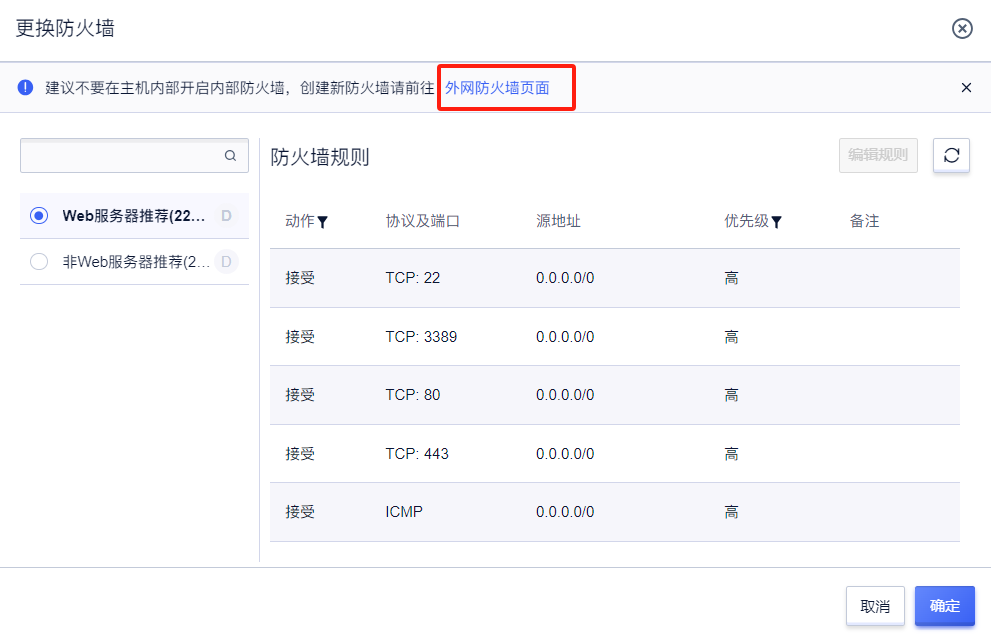Close the 更换防火墙 dialog with the X icon
The height and width of the screenshot is (636, 991).
click(x=962, y=28)
